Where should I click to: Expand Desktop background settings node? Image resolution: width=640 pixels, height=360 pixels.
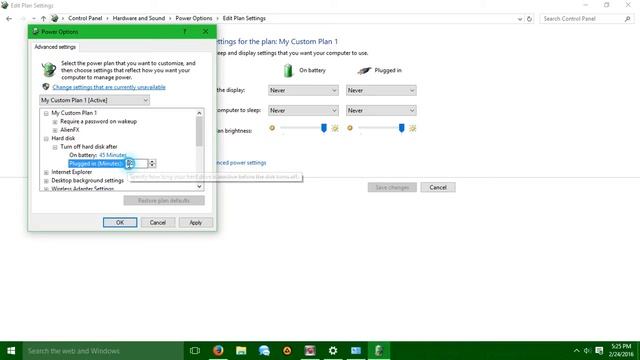click(46, 181)
